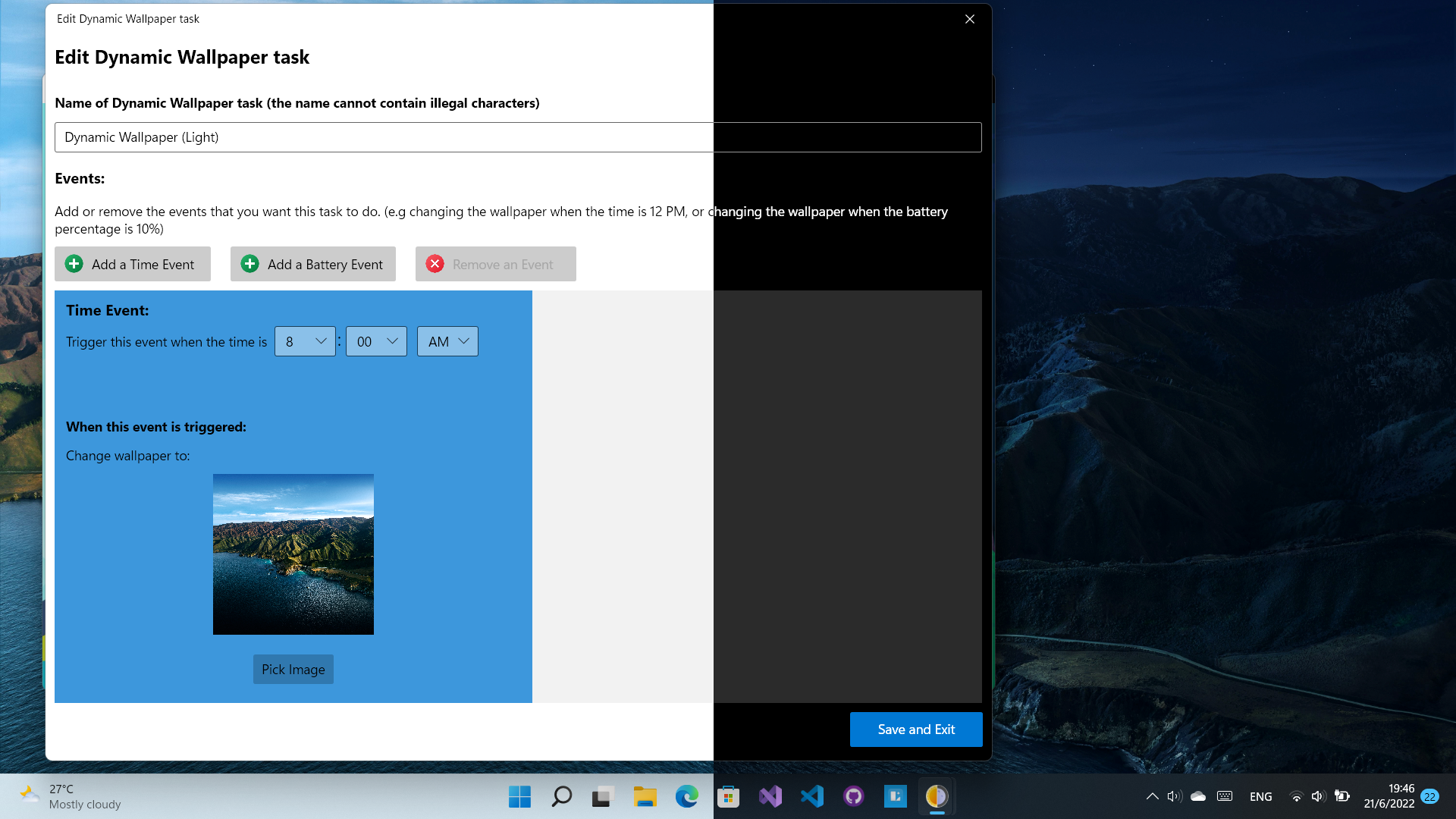Close the Edit Dynamic Wallpaper task dialog
1456x819 pixels.
coord(969,19)
